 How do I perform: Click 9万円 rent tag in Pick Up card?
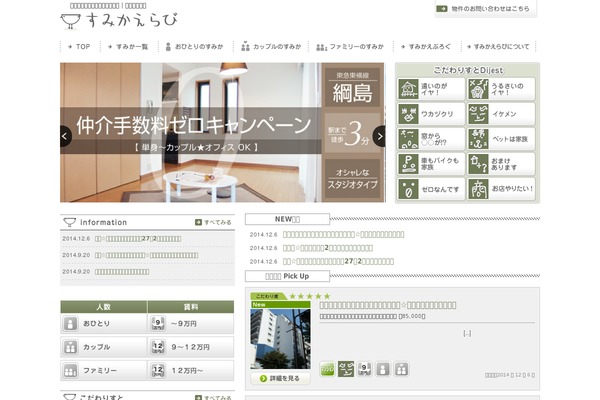click(x=364, y=369)
